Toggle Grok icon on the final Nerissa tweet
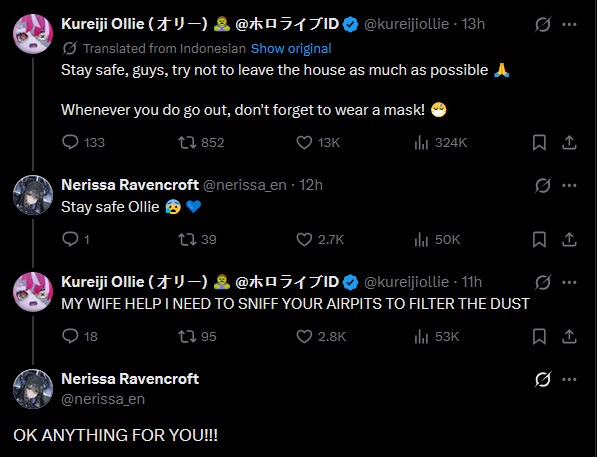This screenshot has height=457, width=597. click(x=542, y=379)
